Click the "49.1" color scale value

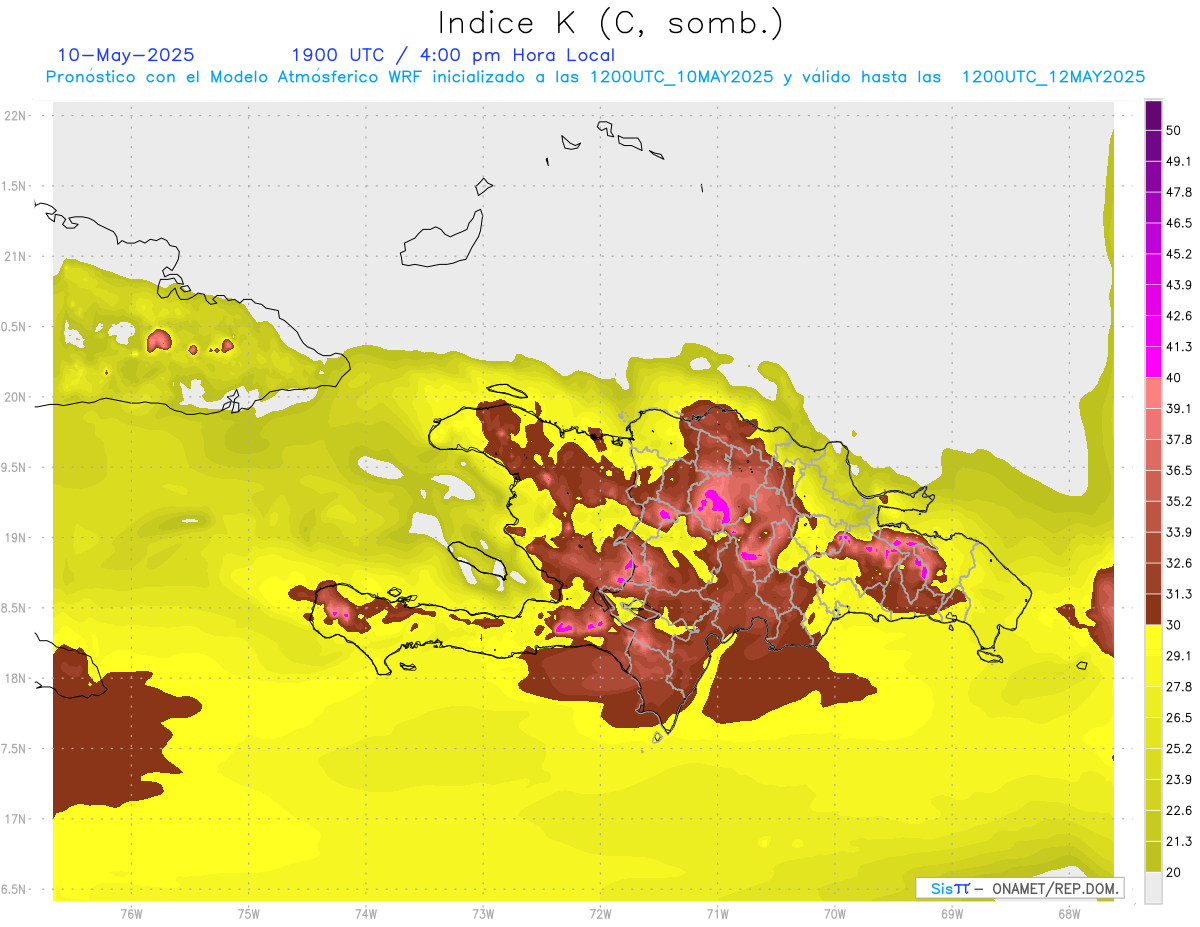click(1179, 161)
